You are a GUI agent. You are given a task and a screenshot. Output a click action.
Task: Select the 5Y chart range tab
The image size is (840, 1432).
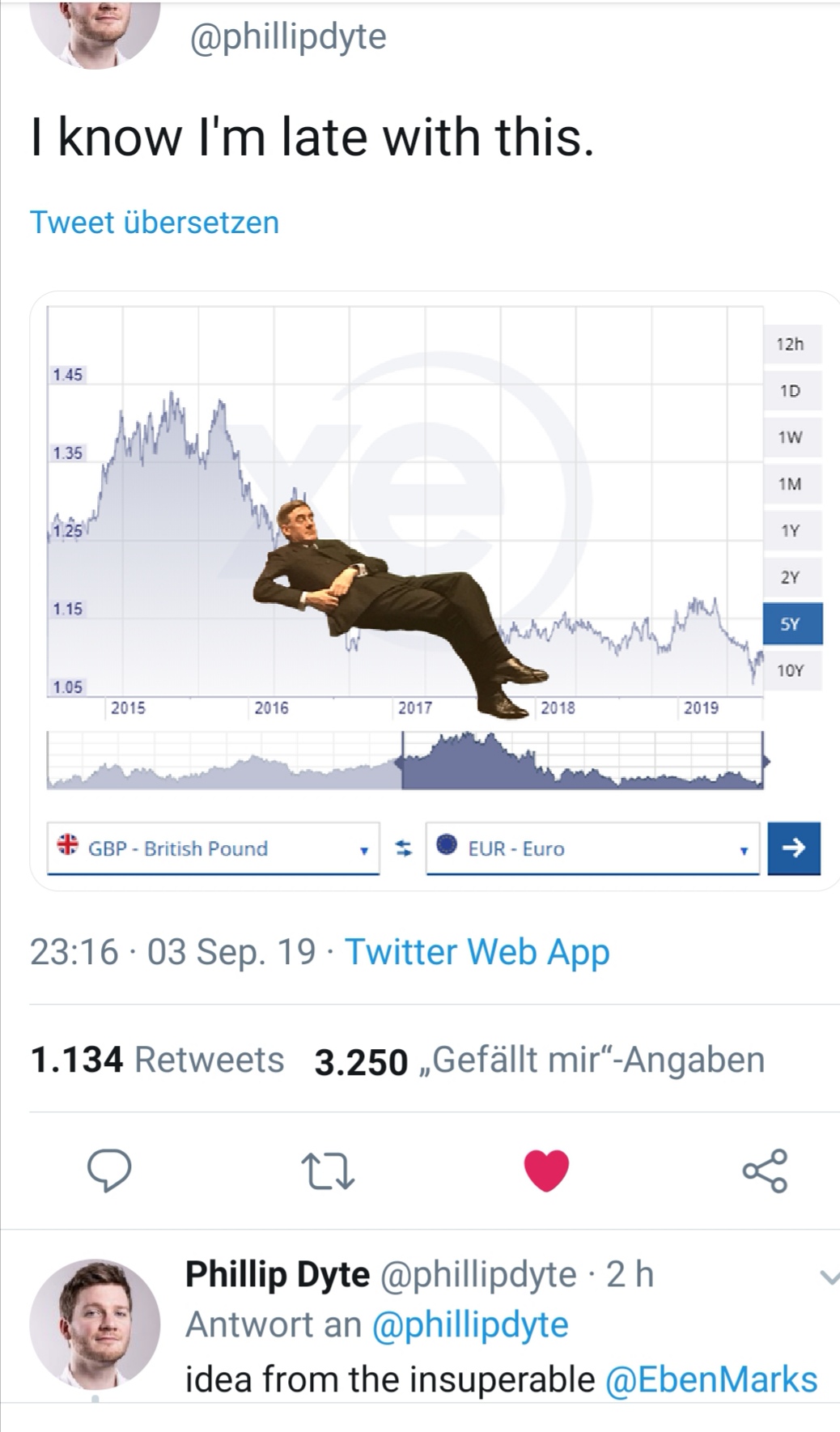[x=792, y=623]
